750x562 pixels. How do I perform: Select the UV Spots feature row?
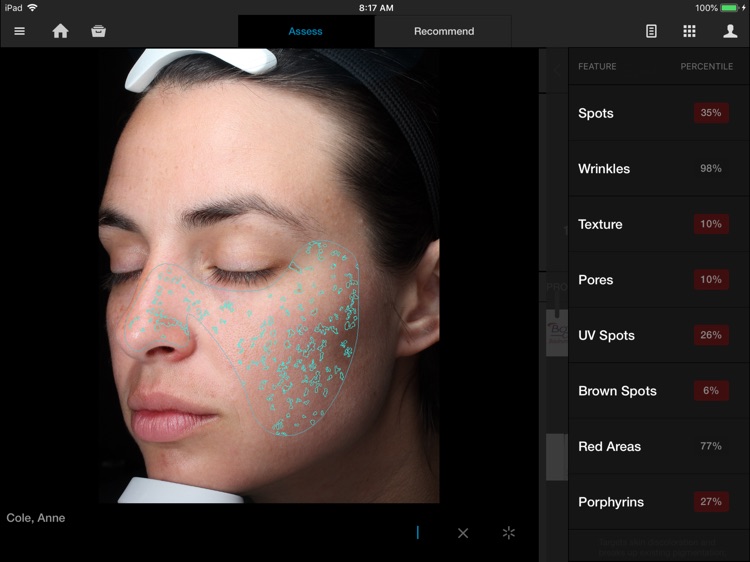click(659, 335)
